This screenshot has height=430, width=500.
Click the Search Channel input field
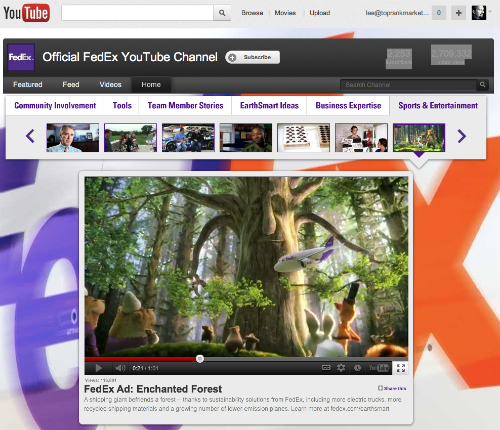409,85
